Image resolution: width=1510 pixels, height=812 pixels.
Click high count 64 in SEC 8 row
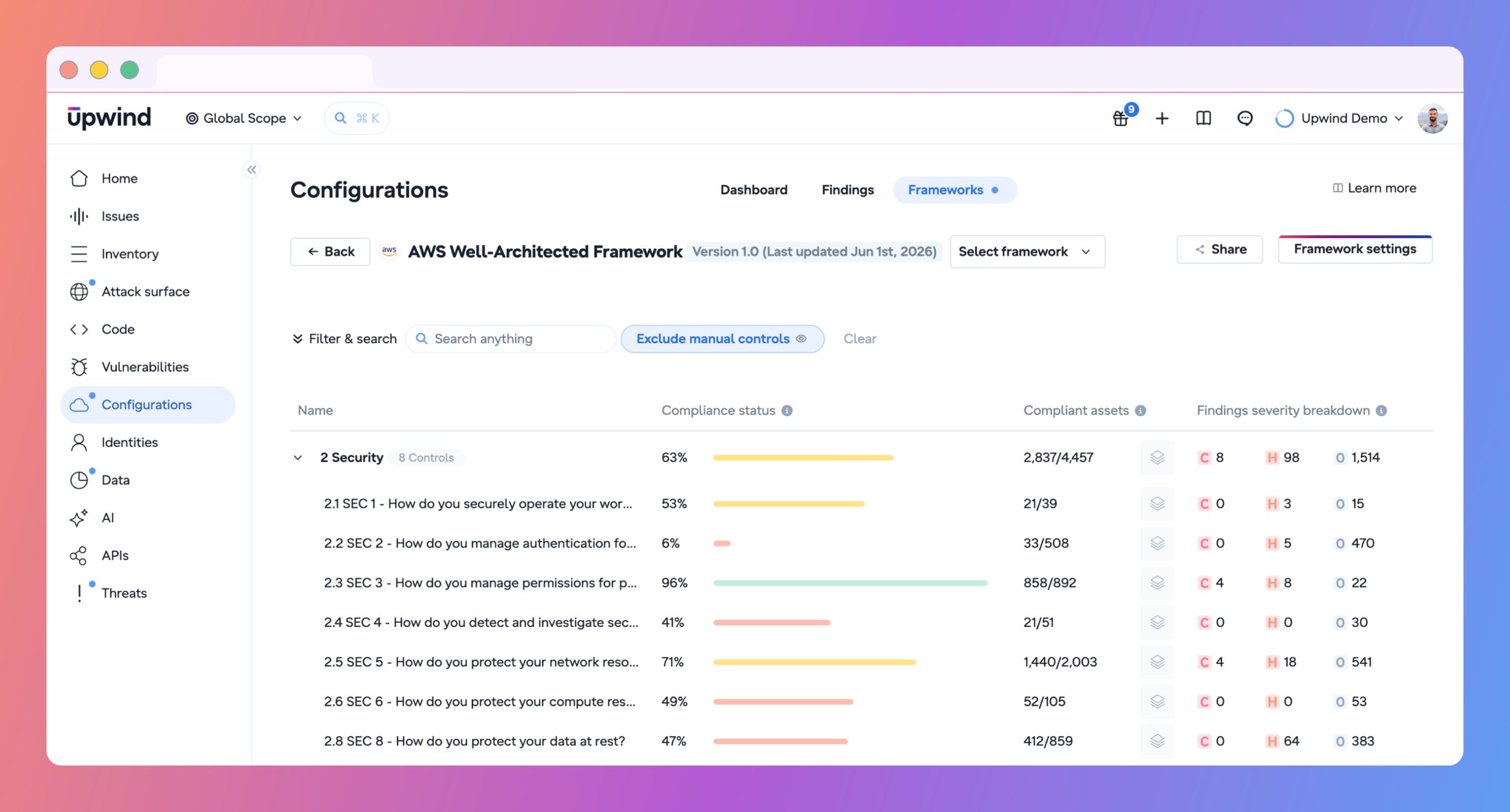pyautogui.click(x=1283, y=741)
